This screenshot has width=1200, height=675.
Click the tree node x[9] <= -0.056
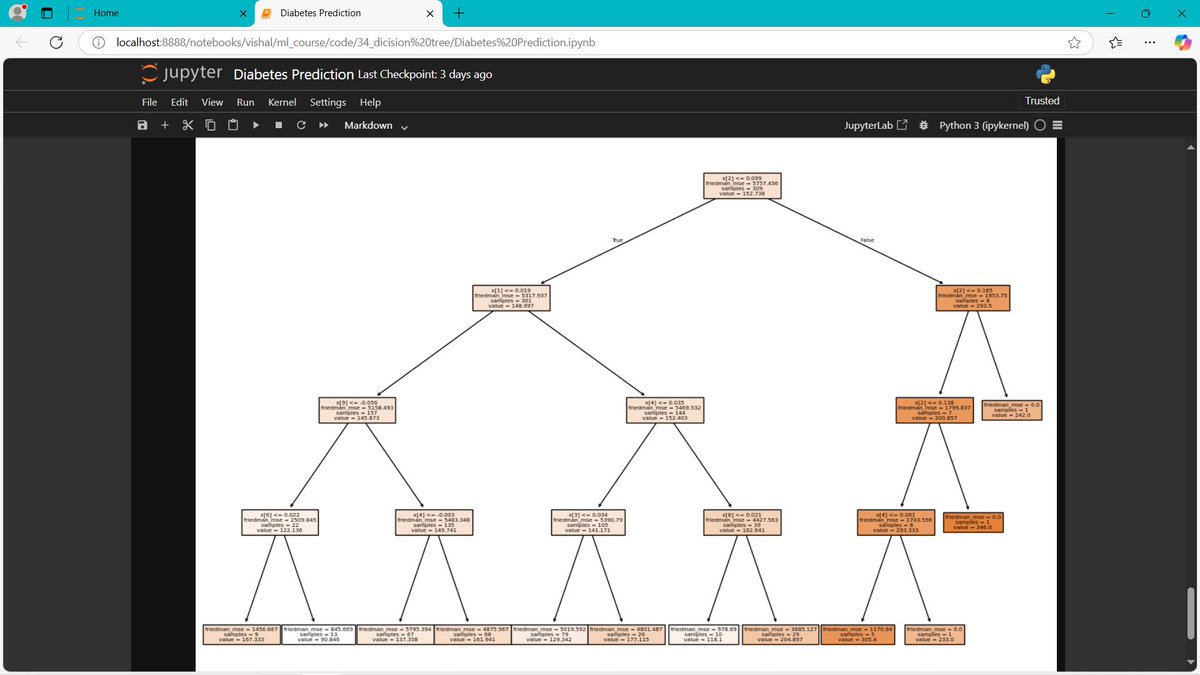(x=357, y=410)
